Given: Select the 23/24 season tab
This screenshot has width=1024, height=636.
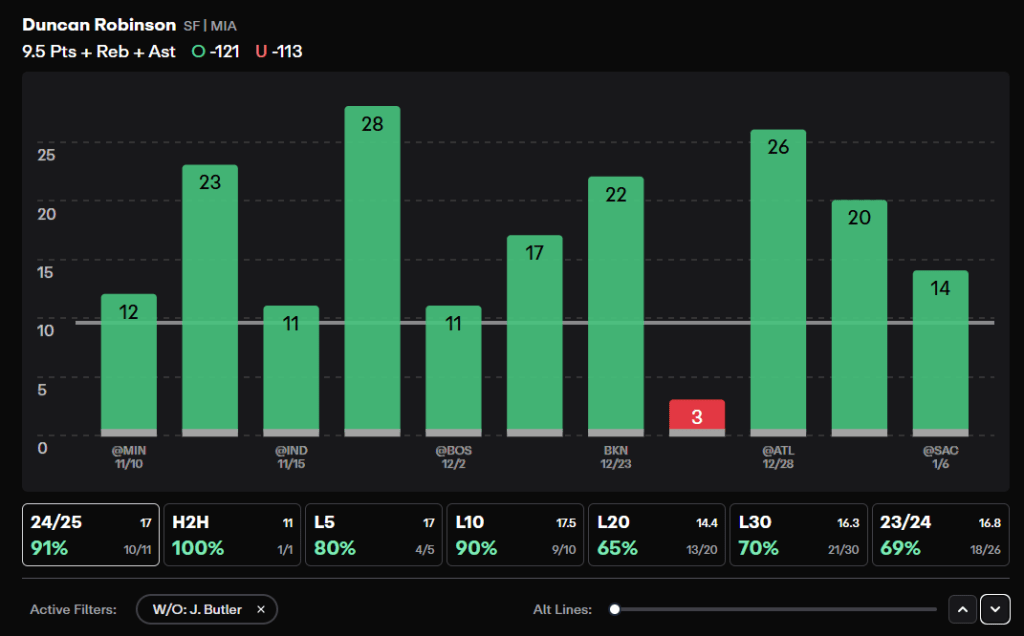Looking at the screenshot, I should tap(940, 534).
